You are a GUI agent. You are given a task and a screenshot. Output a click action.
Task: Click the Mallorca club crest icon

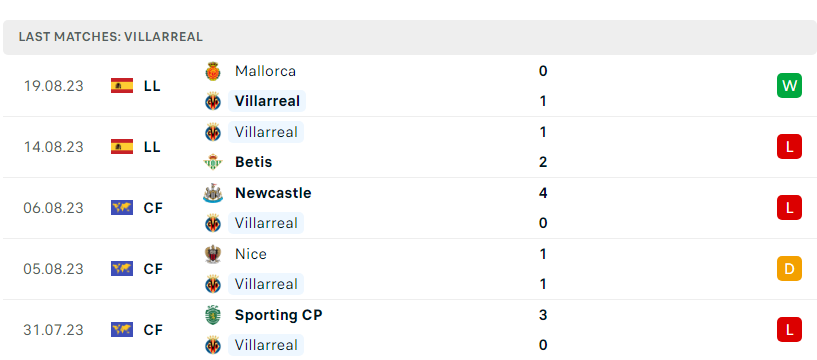tap(213, 71)
